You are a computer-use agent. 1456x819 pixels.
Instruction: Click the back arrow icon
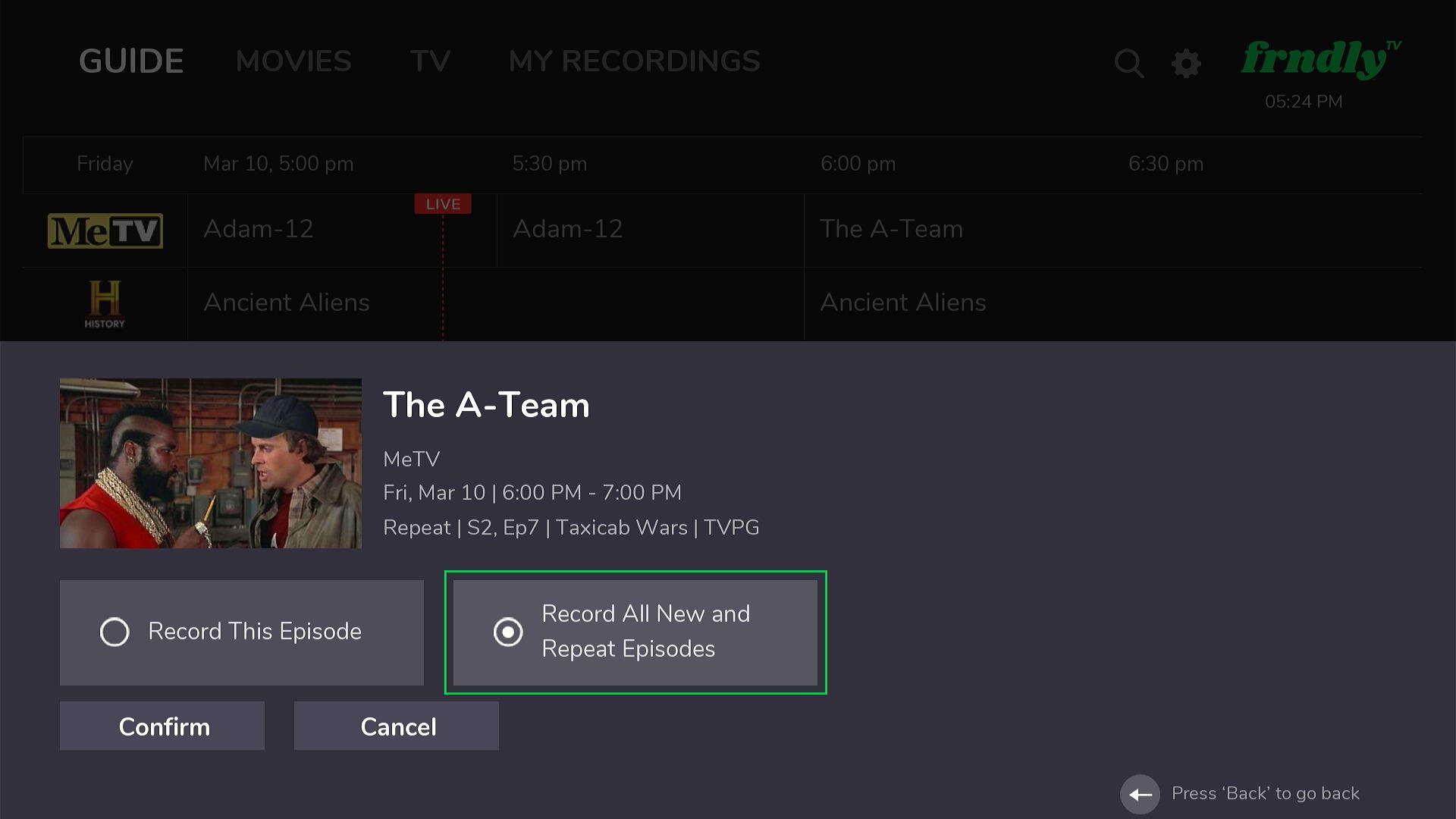click(x=1140, y=794)
